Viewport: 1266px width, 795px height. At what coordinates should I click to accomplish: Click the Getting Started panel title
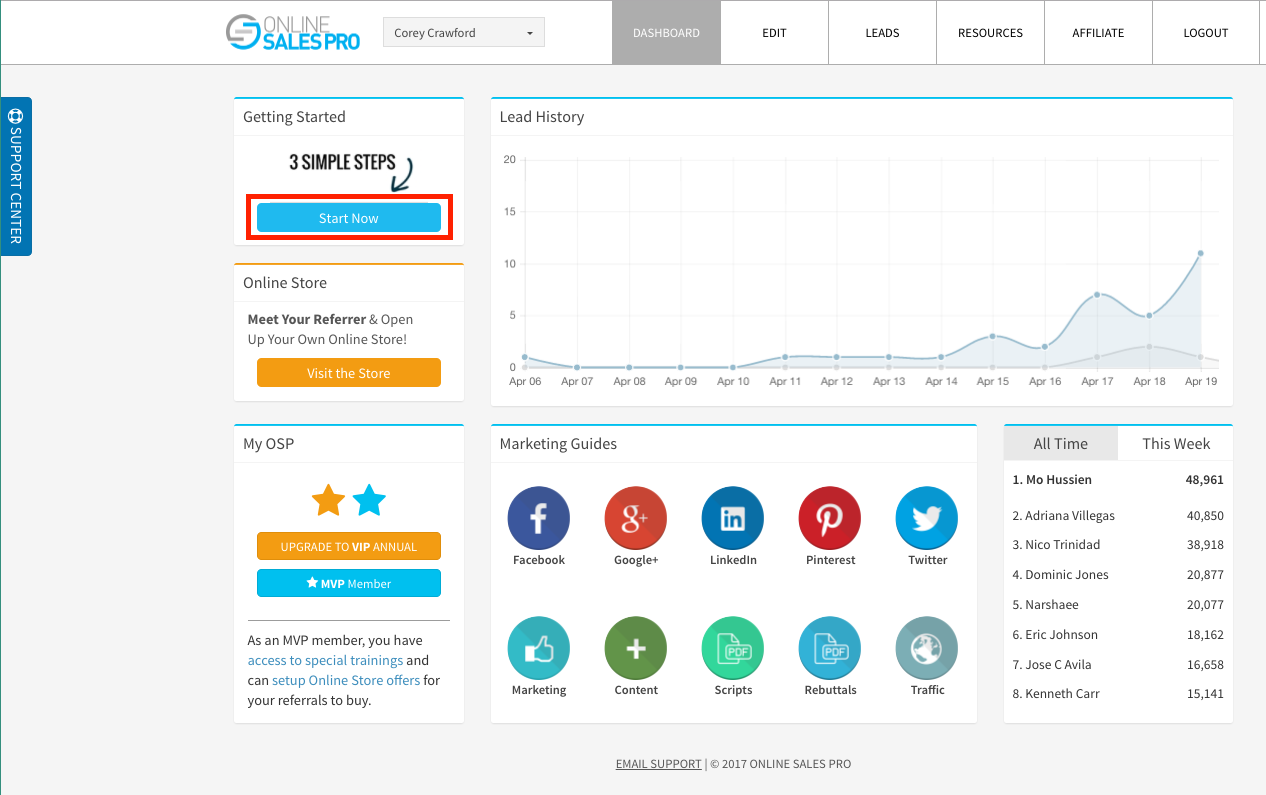(x=294, y=117)
